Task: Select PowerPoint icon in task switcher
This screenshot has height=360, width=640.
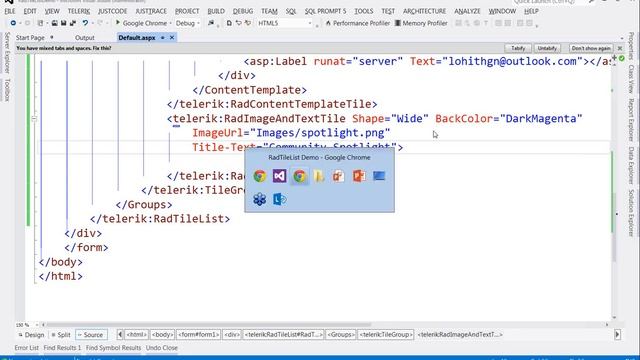Action: (x=359, y=176)
